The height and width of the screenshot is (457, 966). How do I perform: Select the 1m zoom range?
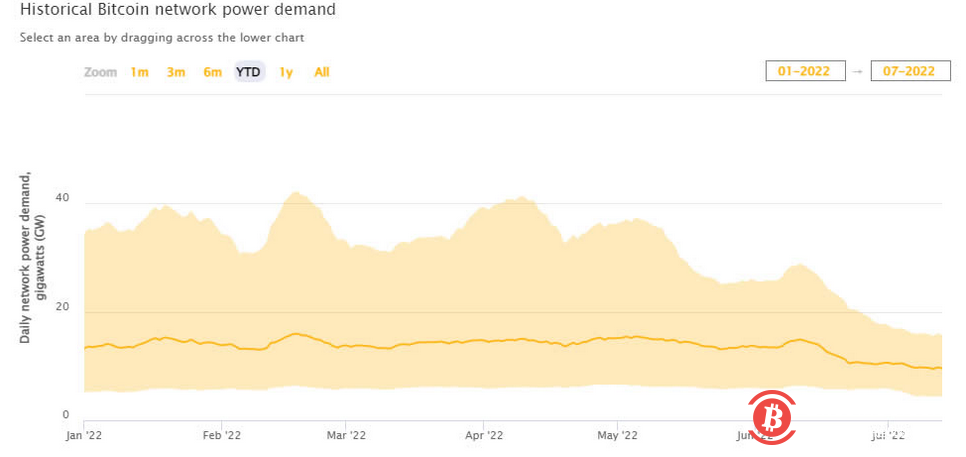pyautogui.click(x=140, y=72)
